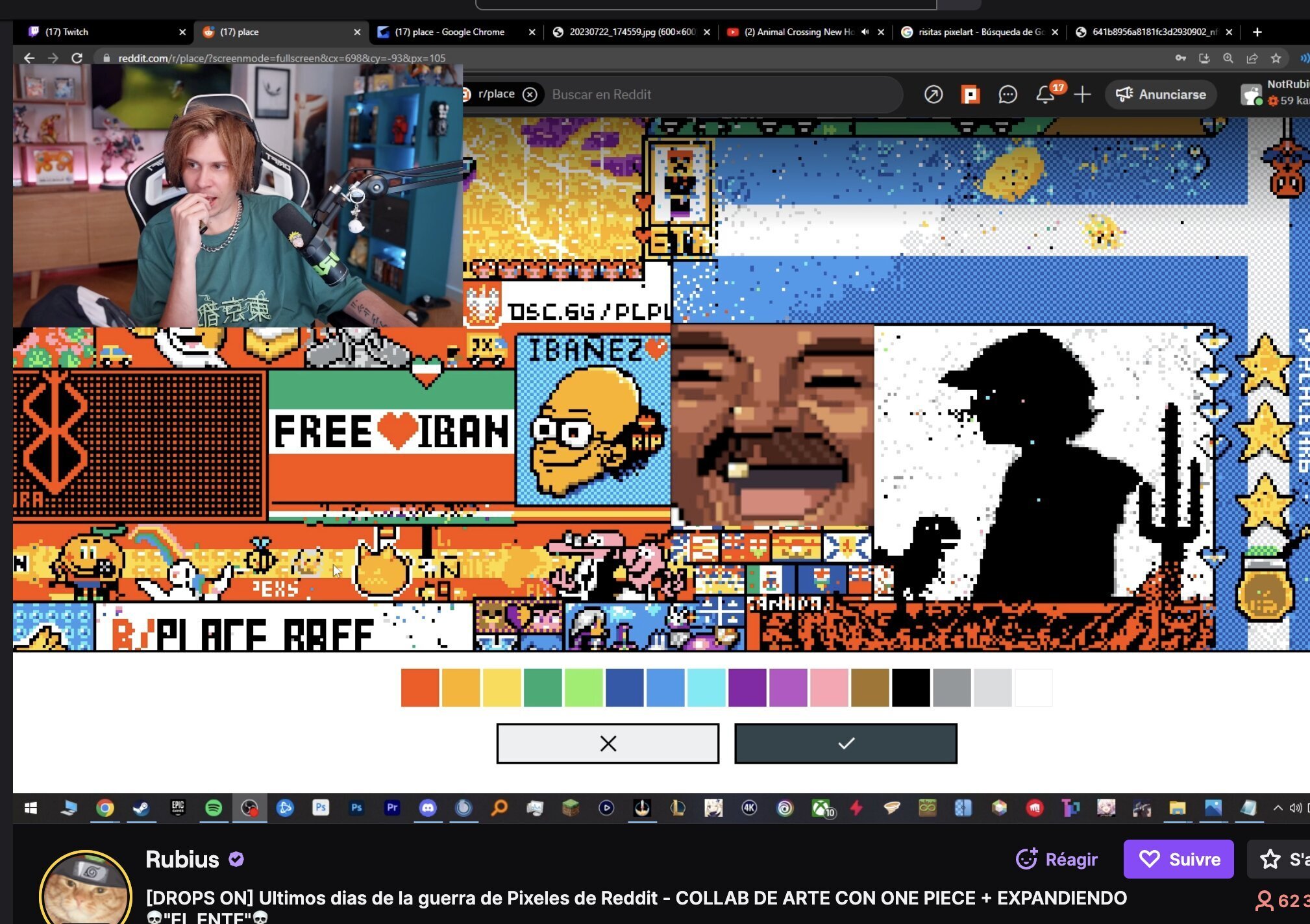Choose the dark blue color swatch
Viewport: 1310px width, 924px height.
(x=624, y=688)
